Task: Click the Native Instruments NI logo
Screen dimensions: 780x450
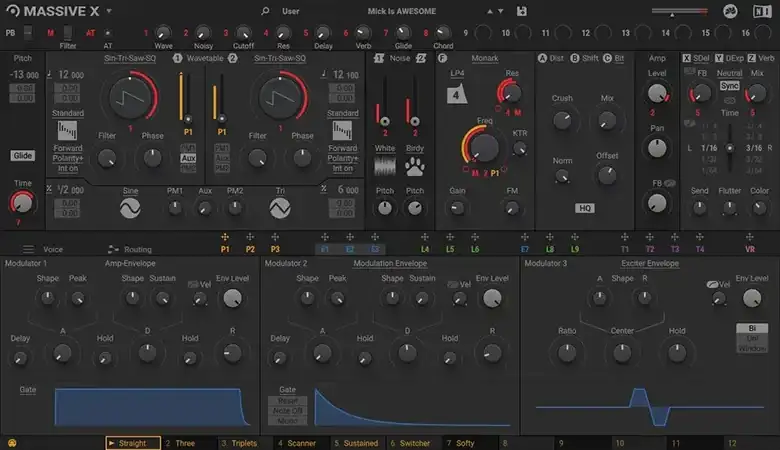Action: point(762,11)
